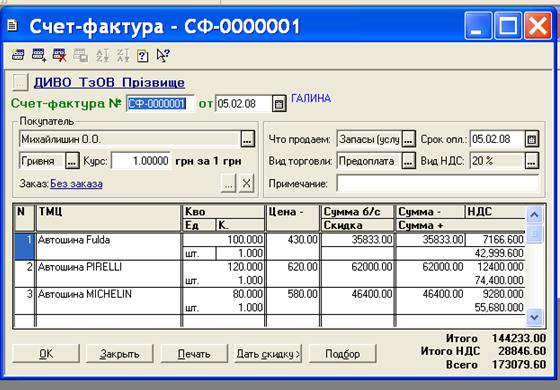Click the total 42,999.600 cell
560x390 pixels.
460,254
